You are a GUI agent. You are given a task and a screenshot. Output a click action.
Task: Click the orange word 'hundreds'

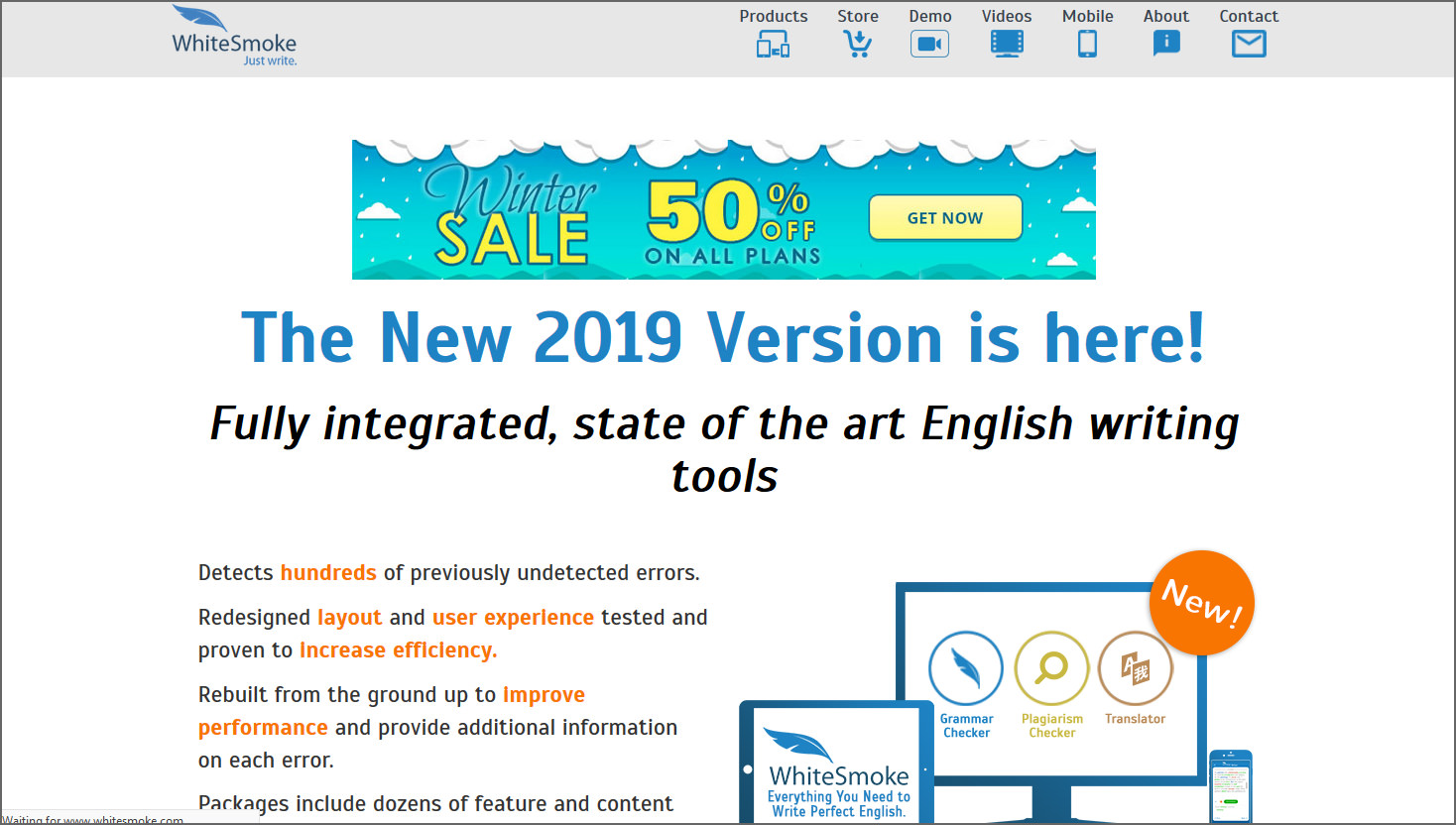pyautogui.click(x=328, y=572)
